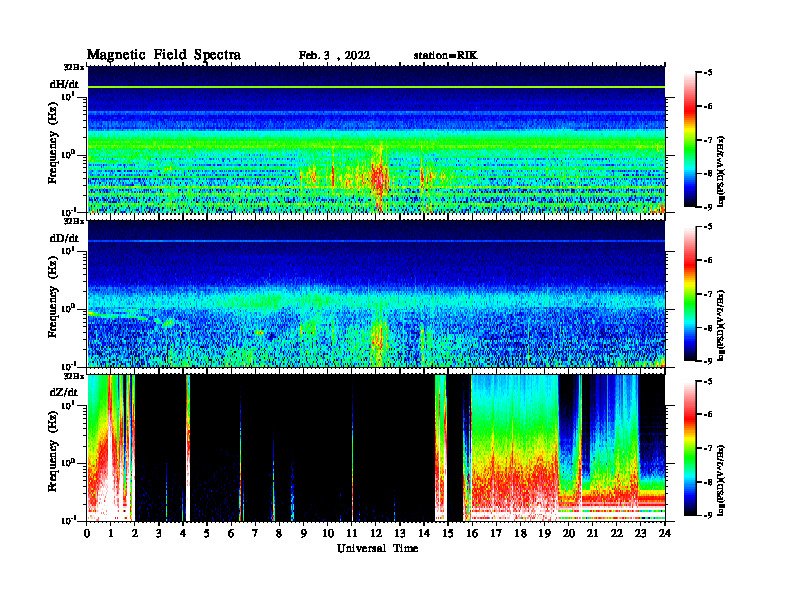Click the hour 2 tick label on time axis

[x=135, y=533]
